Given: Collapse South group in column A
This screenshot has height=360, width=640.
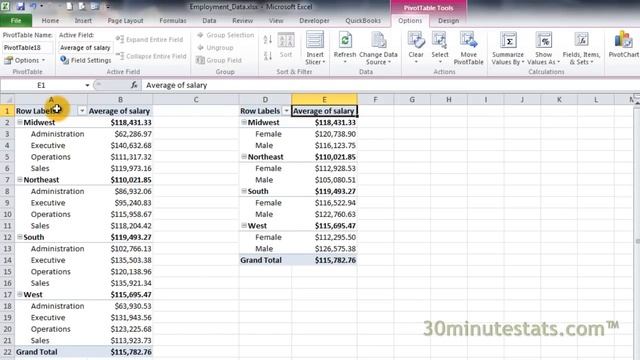Looking at the screenshot, I should pyautogui.click(x=20, y=237).
